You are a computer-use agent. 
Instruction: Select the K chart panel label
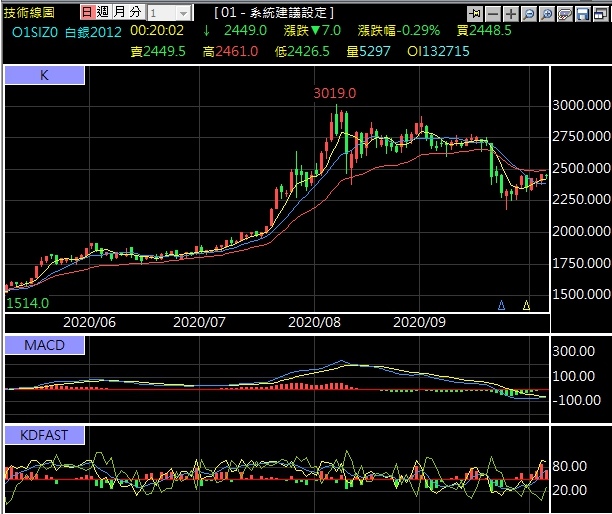point(44,75)
